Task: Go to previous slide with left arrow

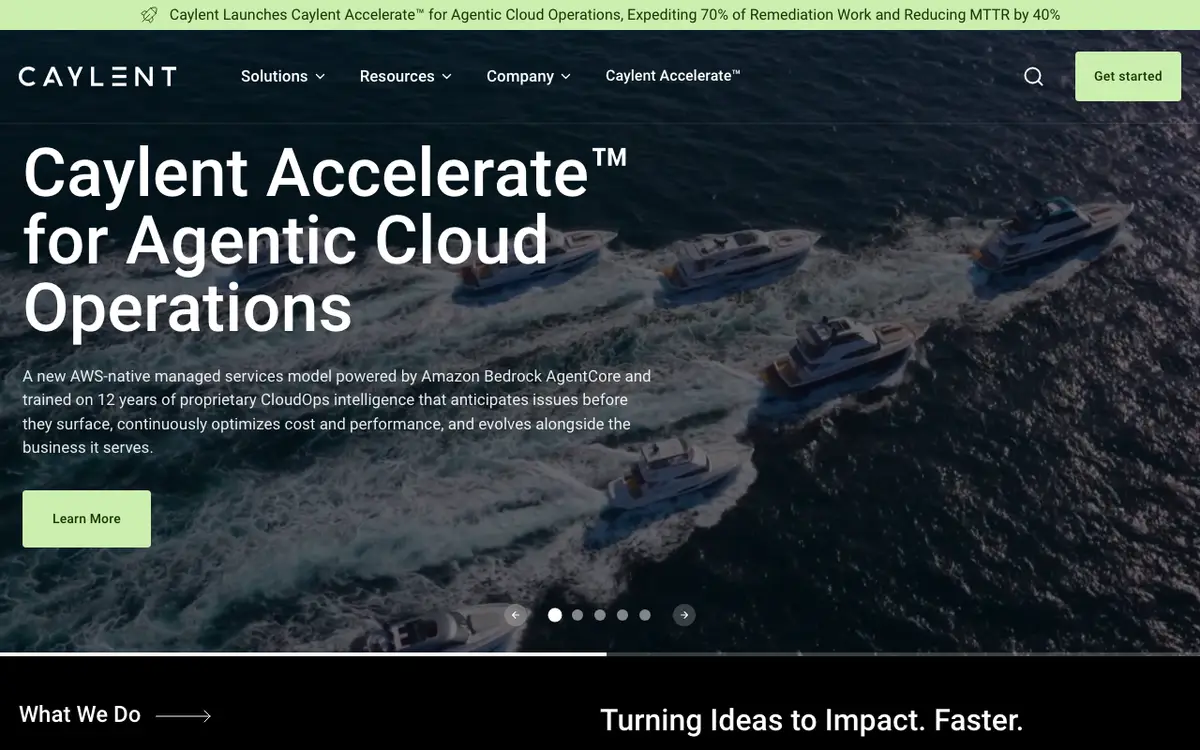Action: click(515, 615)
